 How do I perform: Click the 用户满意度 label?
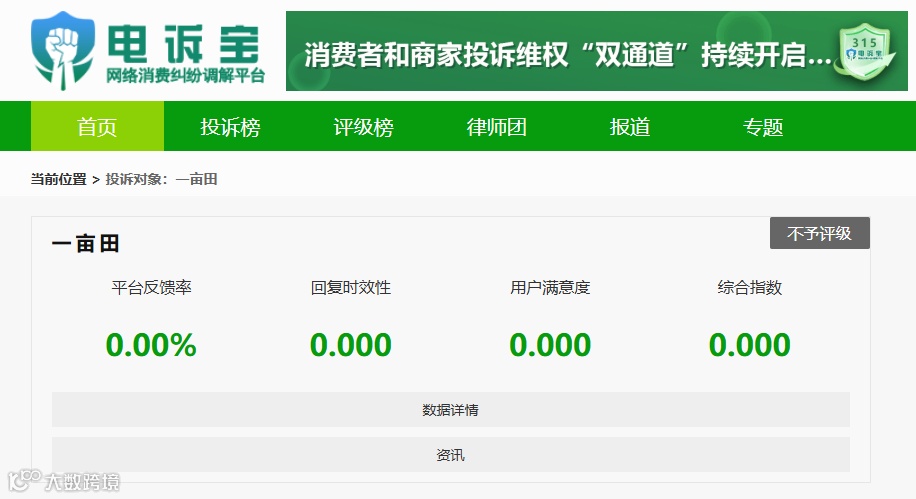pyautogui.click(x=550, y=287)
